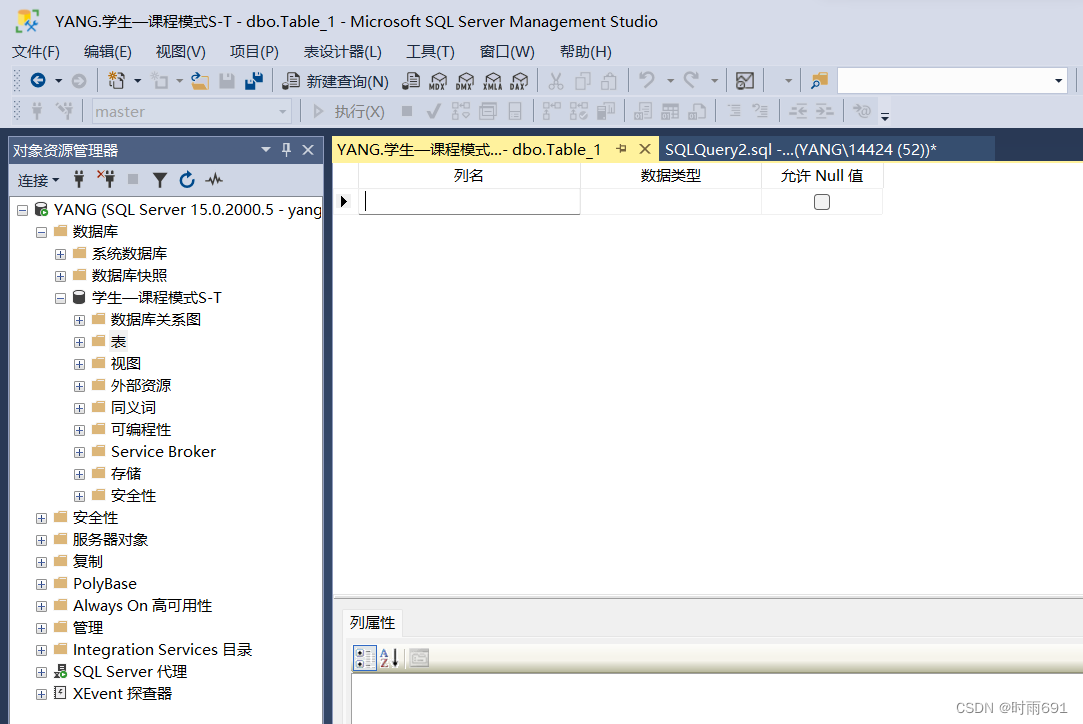Expand the 表 folder
Image resolution: width=1083 pixels, height=724 pixels.
pyautogui.click(x=79, y=342)
